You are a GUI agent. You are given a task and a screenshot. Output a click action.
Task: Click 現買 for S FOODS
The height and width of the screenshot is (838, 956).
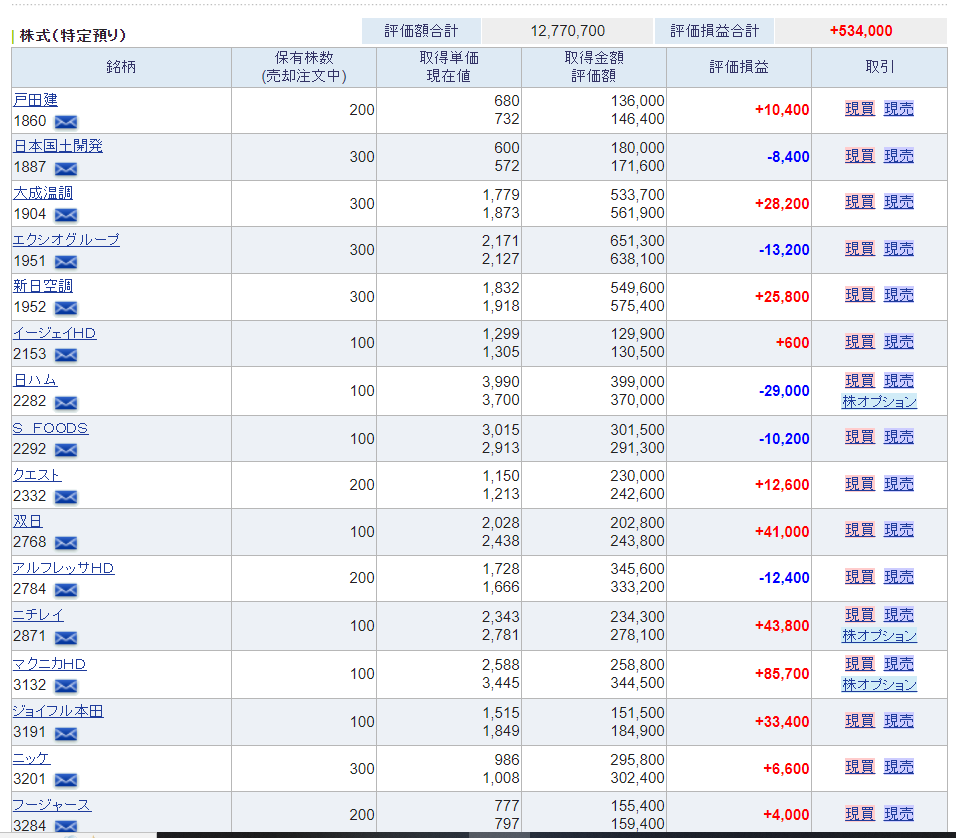click(860, 437)
